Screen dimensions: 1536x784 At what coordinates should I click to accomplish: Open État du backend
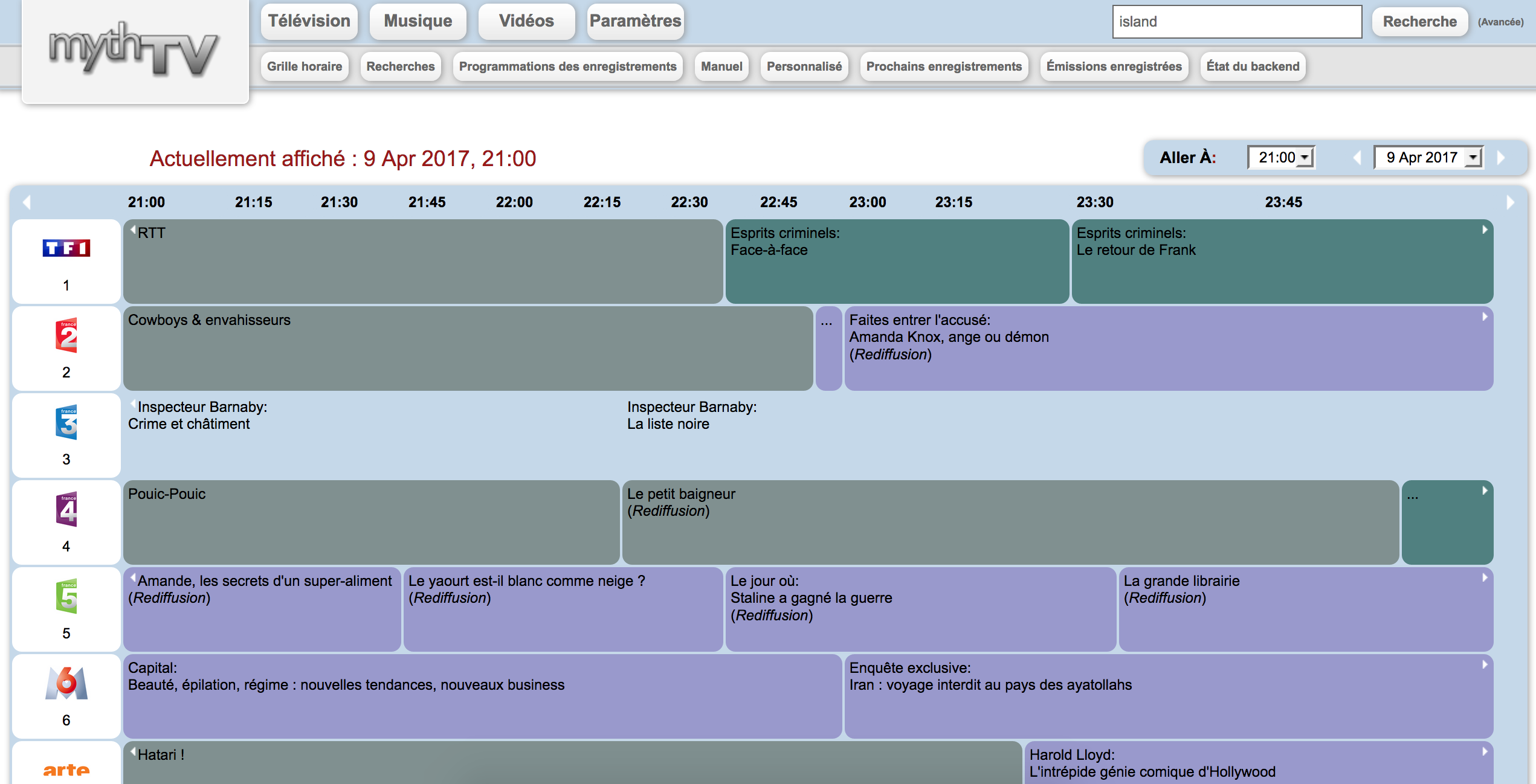point(1253,66)
